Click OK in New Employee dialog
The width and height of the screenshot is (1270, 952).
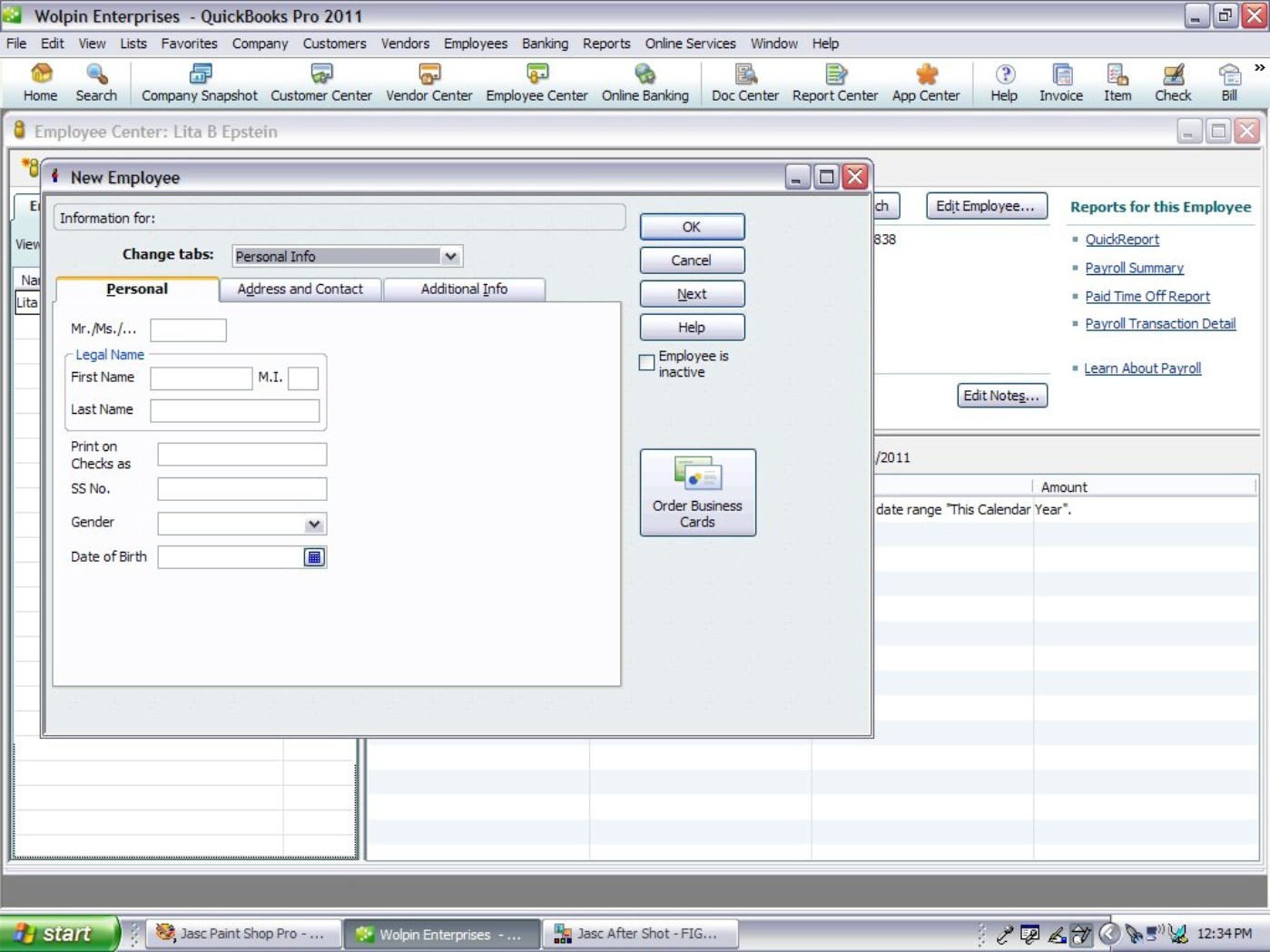tap(692, 227)
